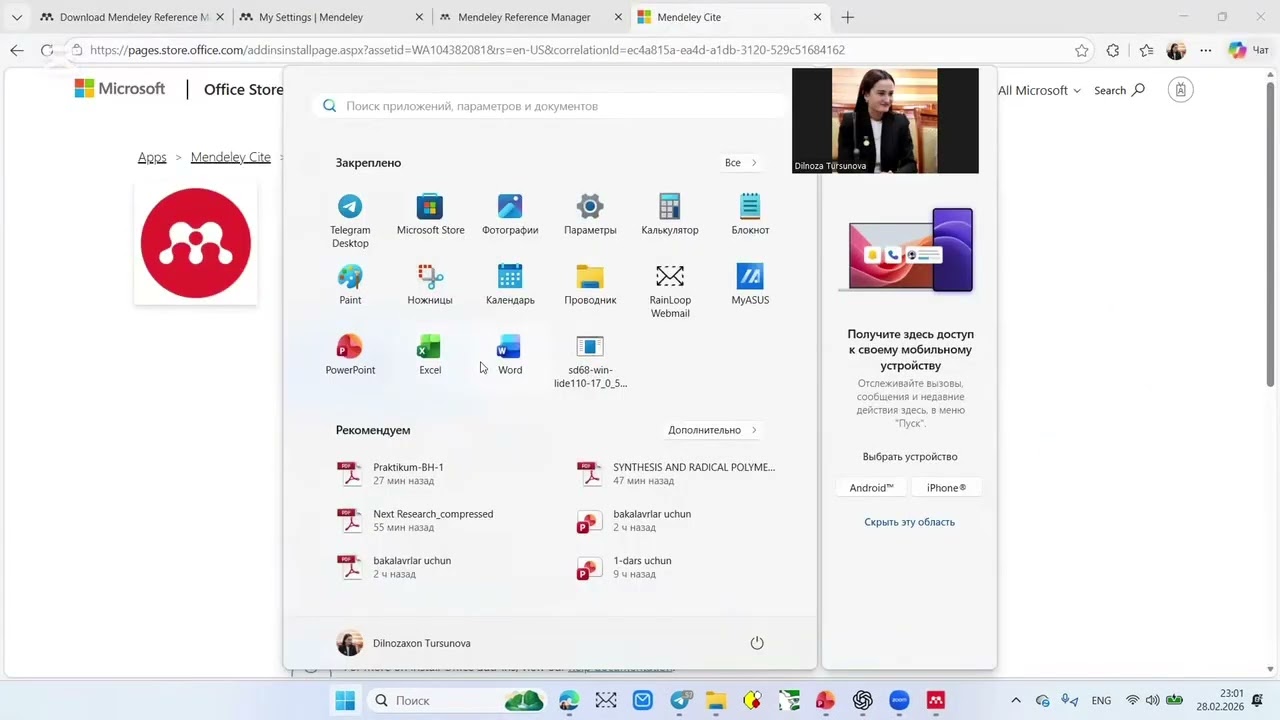
Task: Show hidden system tray icons chevron
Action: (x=1016, y=701)
